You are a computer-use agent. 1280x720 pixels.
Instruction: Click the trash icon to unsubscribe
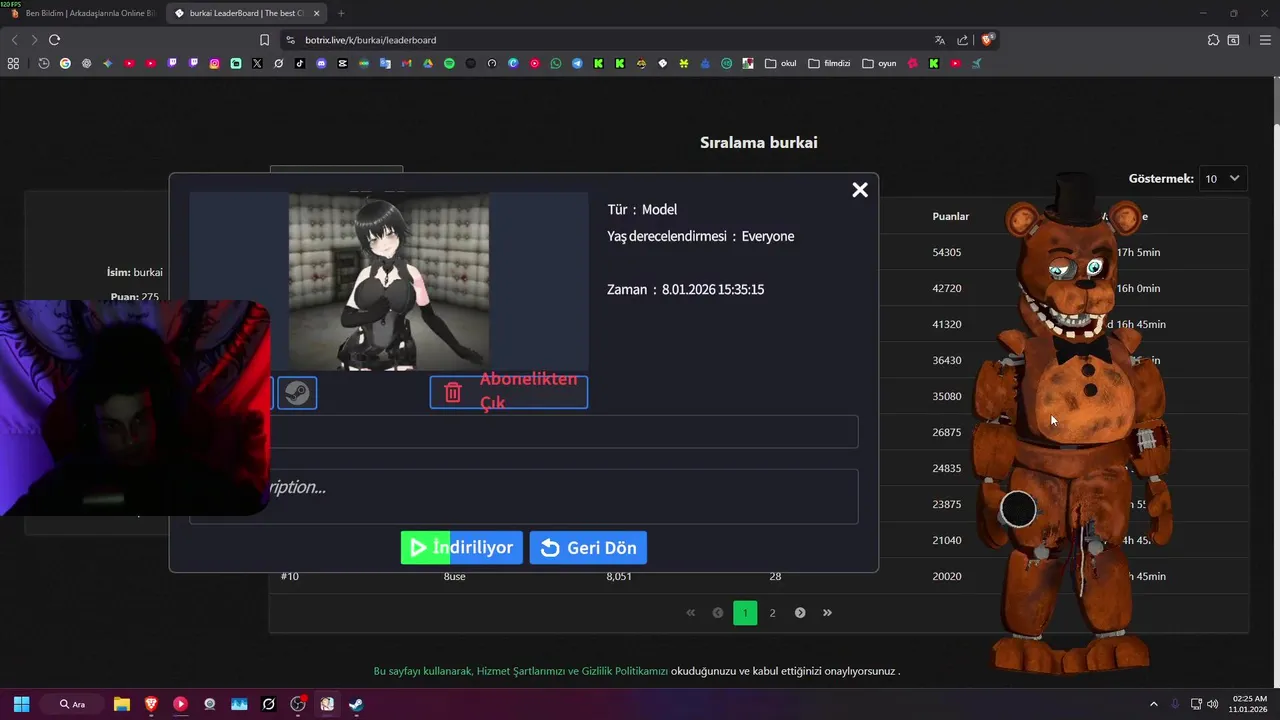click(453, 392)
